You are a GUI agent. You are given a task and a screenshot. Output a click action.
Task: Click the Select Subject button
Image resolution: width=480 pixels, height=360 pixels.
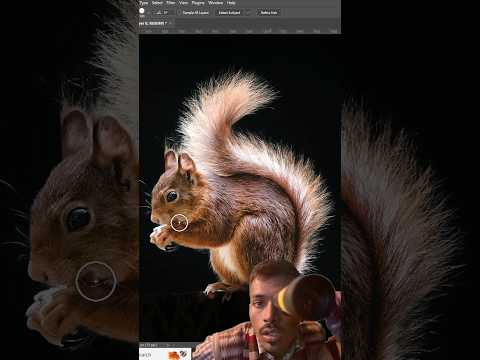tap(229, 13)
